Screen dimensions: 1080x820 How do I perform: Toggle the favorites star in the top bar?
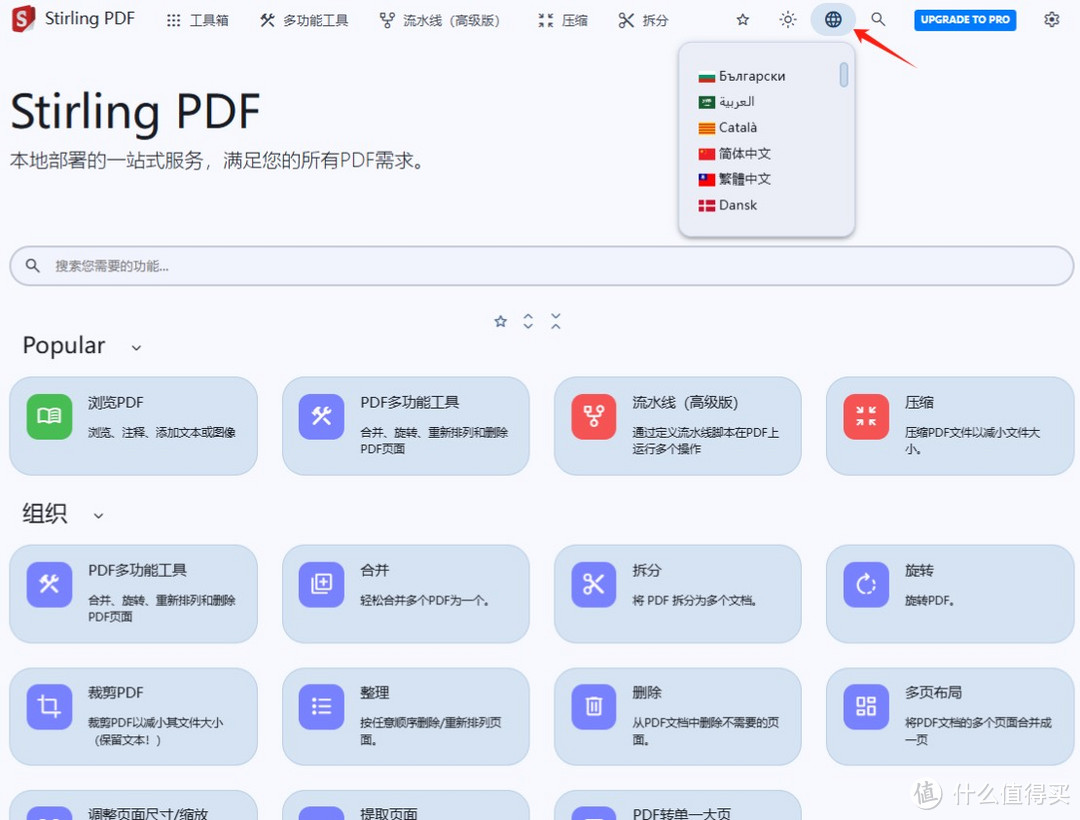[742, 19]
